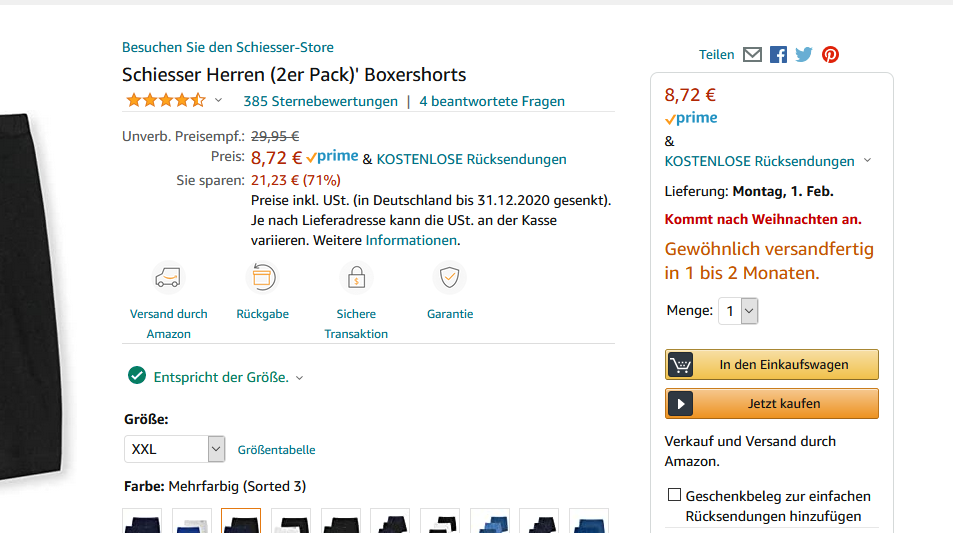
Task: Open the Größentabelle size chart
Action: [x=276, y=450]
